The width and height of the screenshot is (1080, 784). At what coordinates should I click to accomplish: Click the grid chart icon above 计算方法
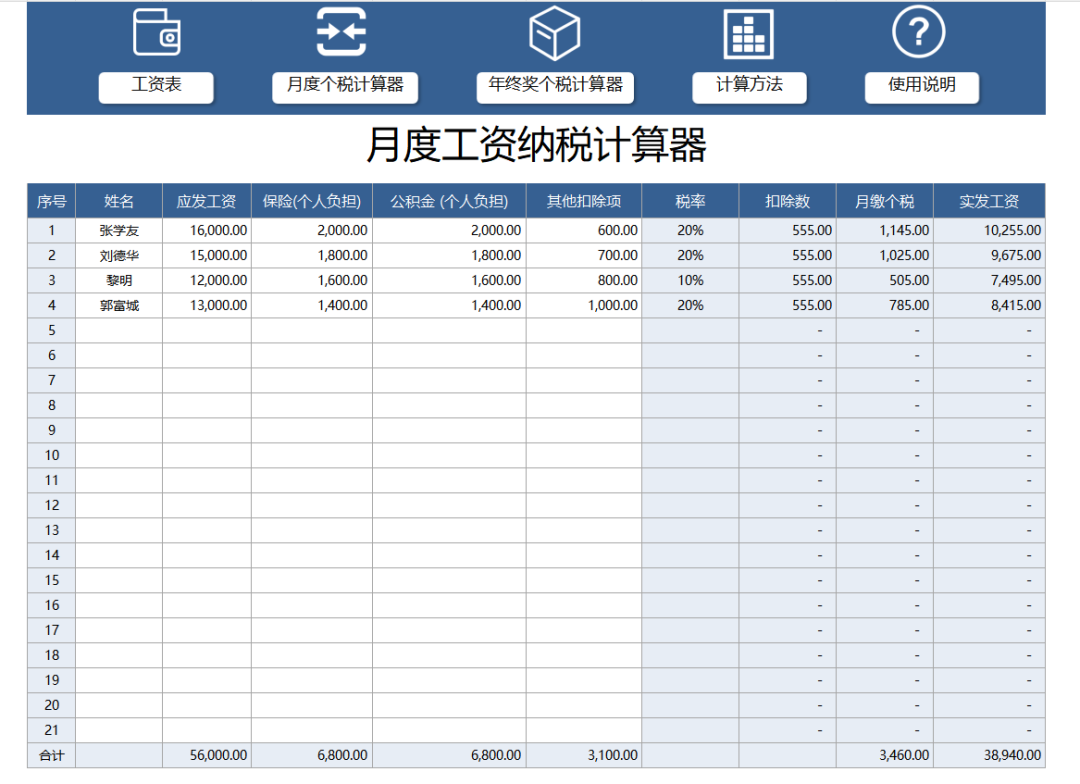(x=748, y=34)
